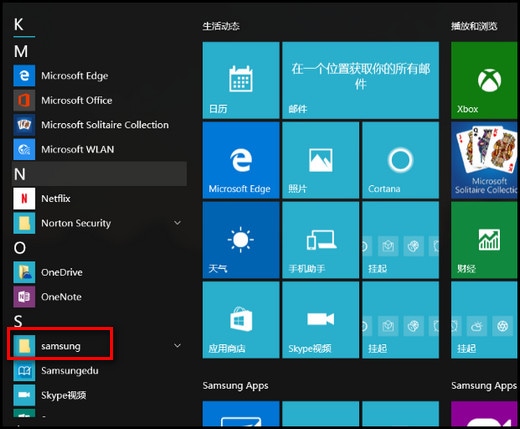Viewport: 520px width, 429px height.
Task: Open the 手机助手 phone companion tile
Action: (x=321, y=240)
